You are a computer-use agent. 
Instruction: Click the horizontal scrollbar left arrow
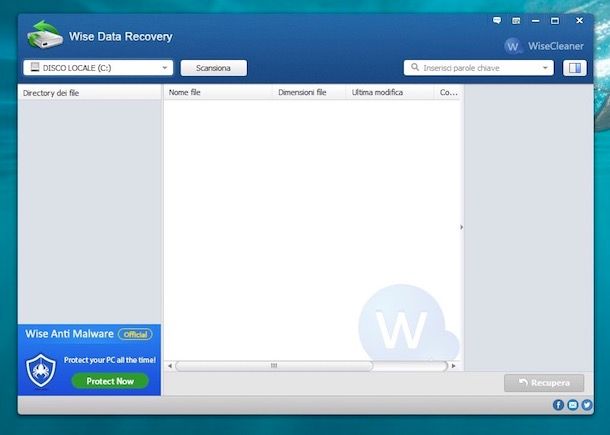pyautogui.click(x=170, y=366)
